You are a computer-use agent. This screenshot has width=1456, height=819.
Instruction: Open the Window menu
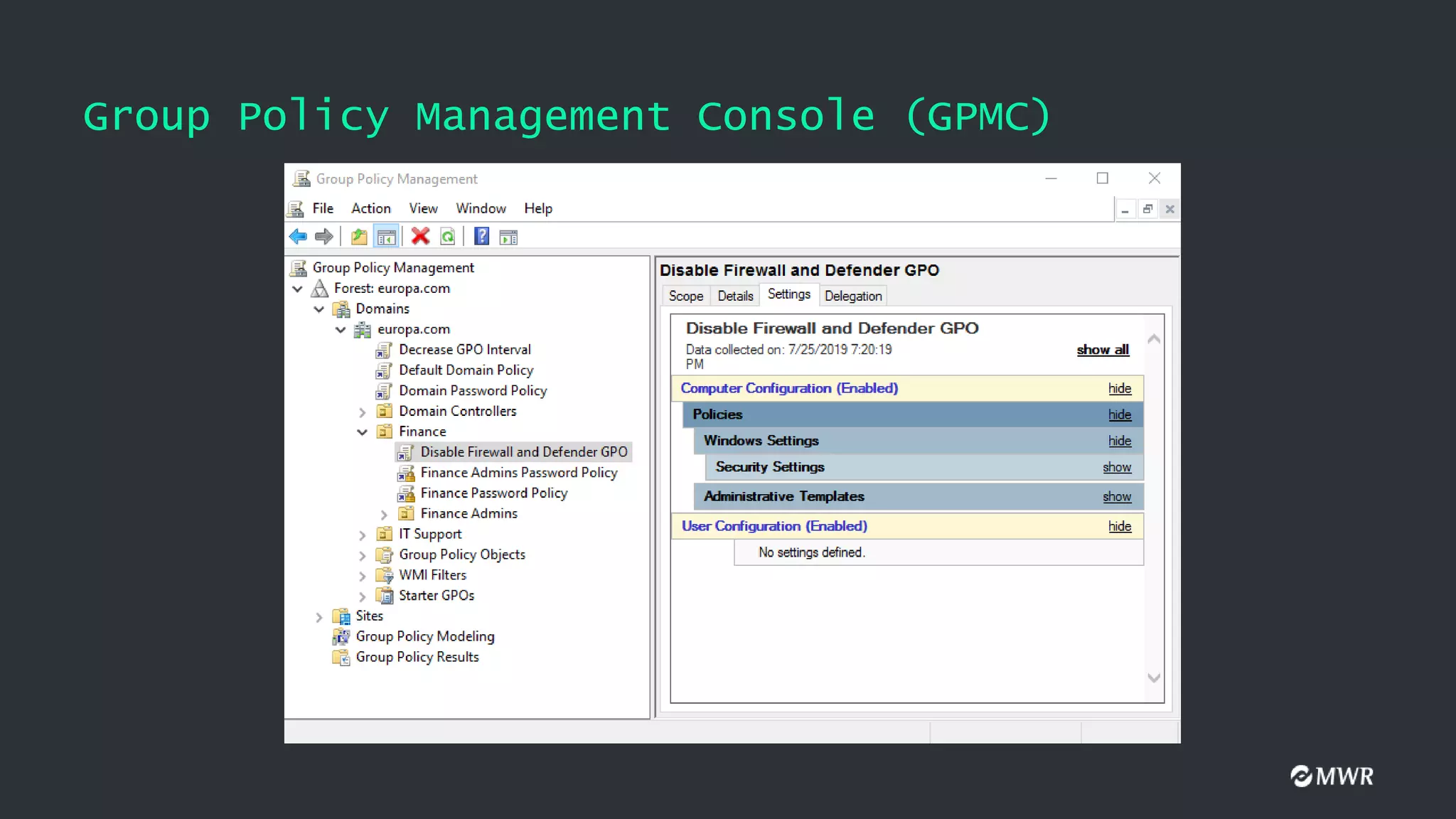[x=481, y=208]
